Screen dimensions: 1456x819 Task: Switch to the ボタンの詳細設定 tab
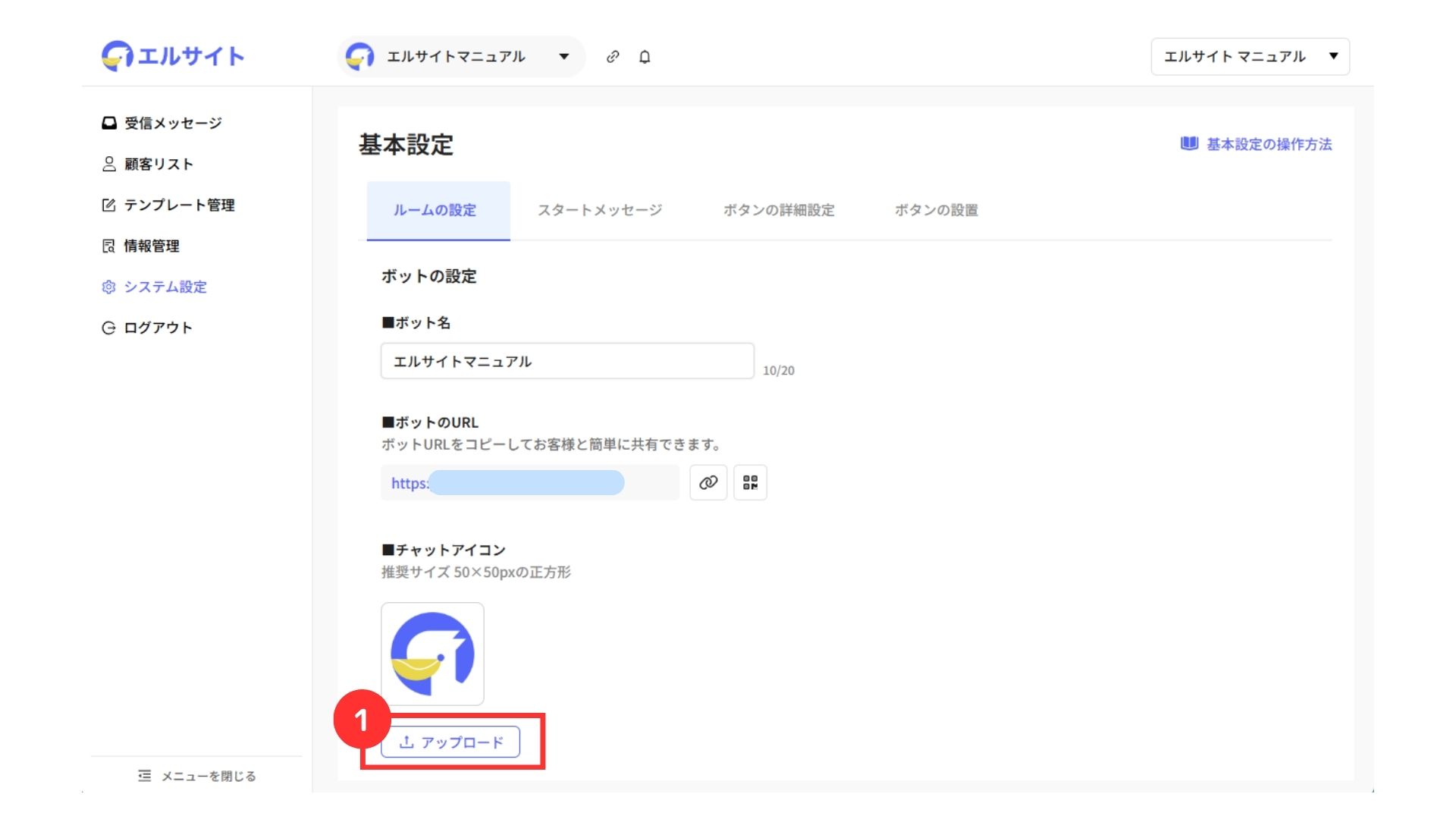point(778,211)
